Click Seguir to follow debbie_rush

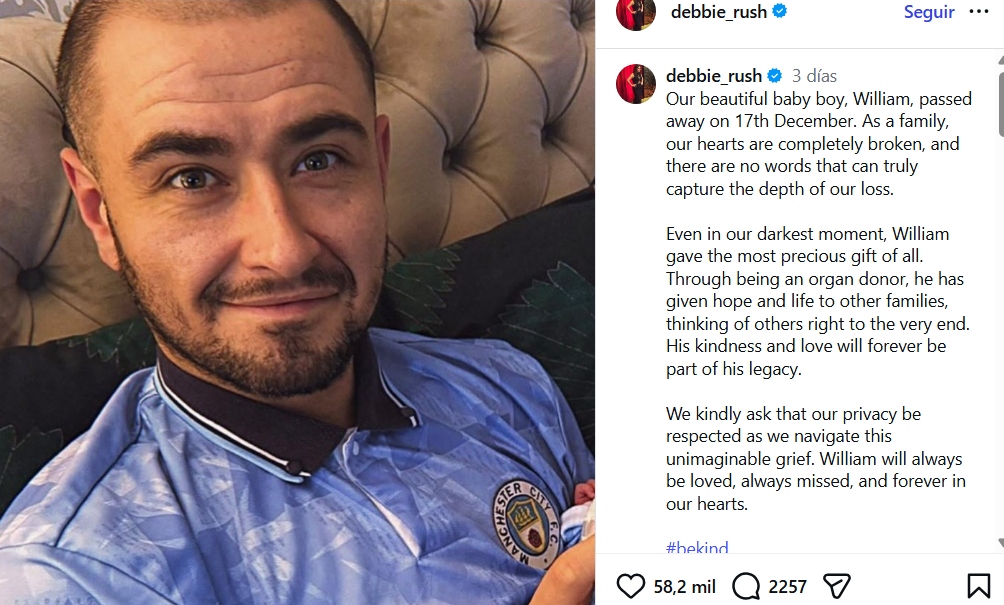929,12
